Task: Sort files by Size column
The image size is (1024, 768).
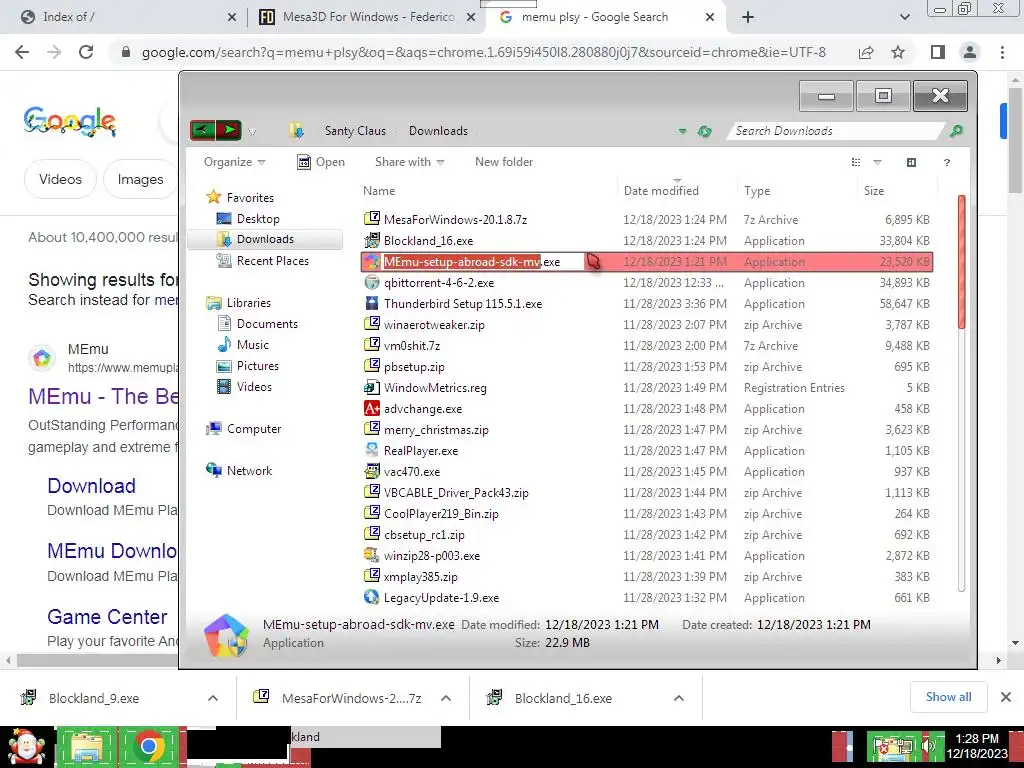Action: (x=874, y=191)
